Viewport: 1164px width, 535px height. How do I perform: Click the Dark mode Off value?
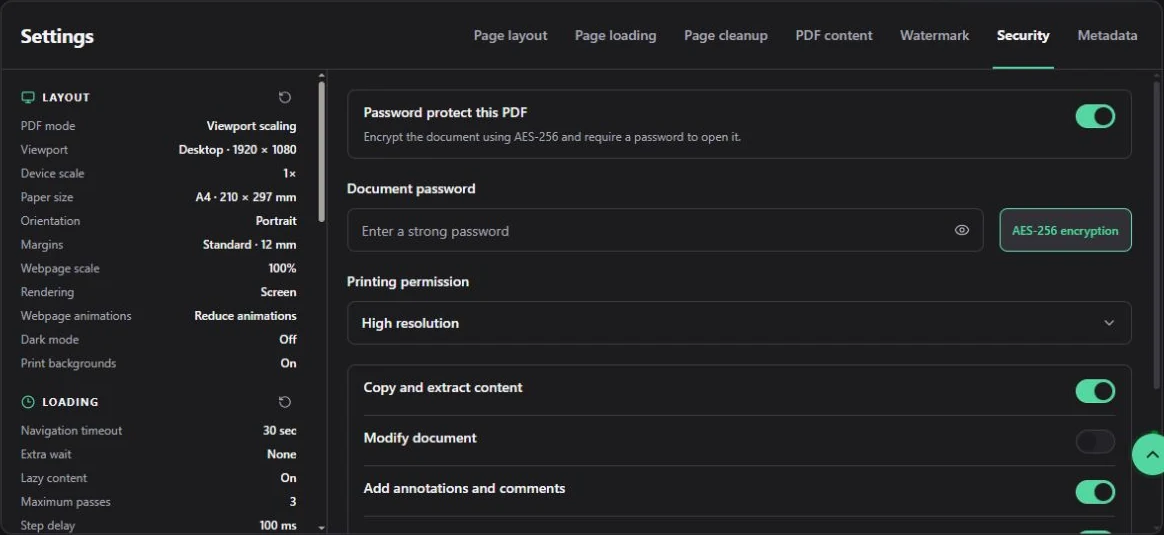(x=288, y=340)
